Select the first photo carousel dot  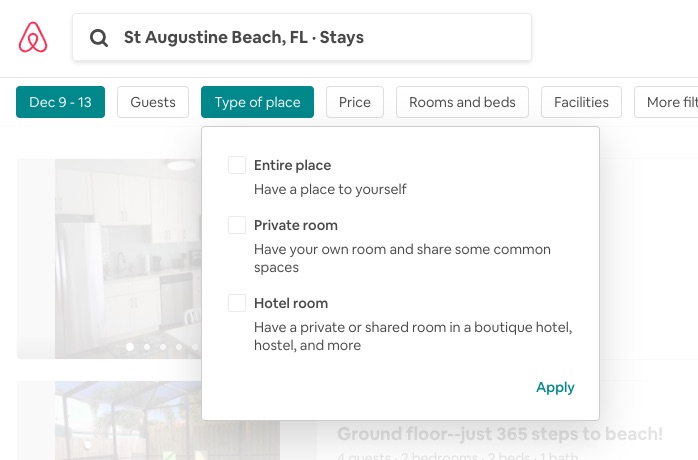(x=130, y=346)
